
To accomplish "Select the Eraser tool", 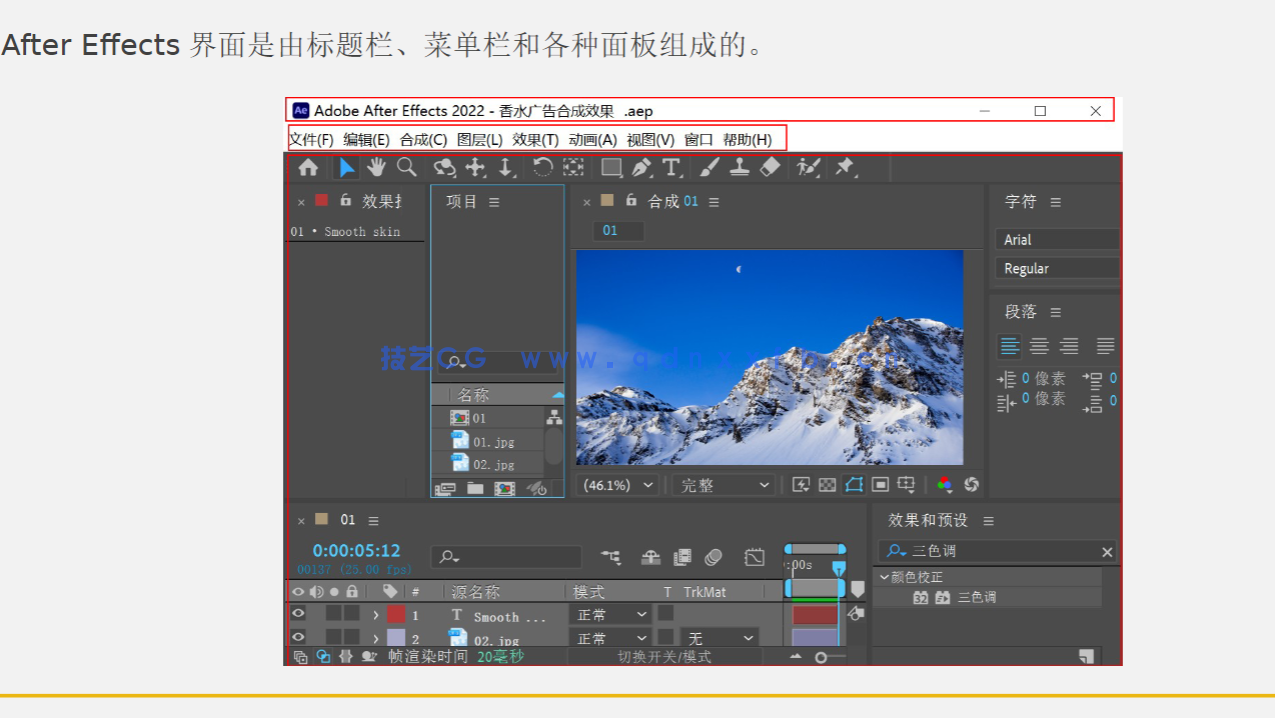I will 769,167.
